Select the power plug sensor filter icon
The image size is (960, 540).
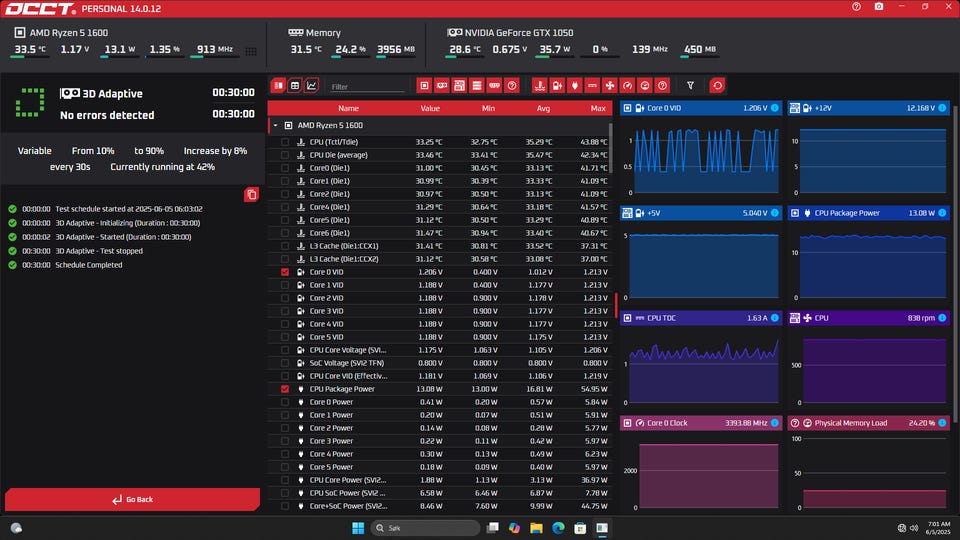coord(575,86)
